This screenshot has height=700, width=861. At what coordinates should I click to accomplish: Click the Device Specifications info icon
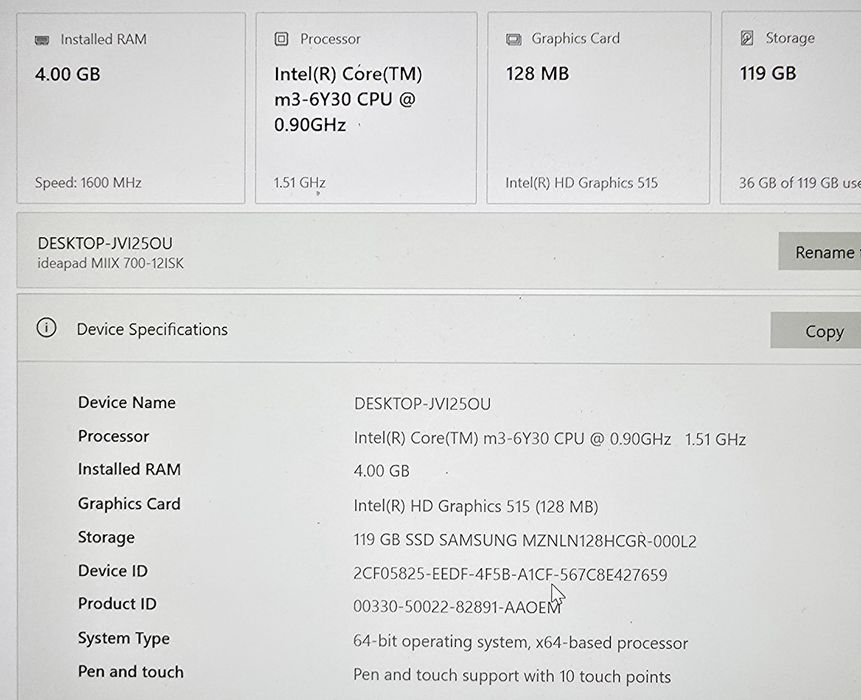47,328
